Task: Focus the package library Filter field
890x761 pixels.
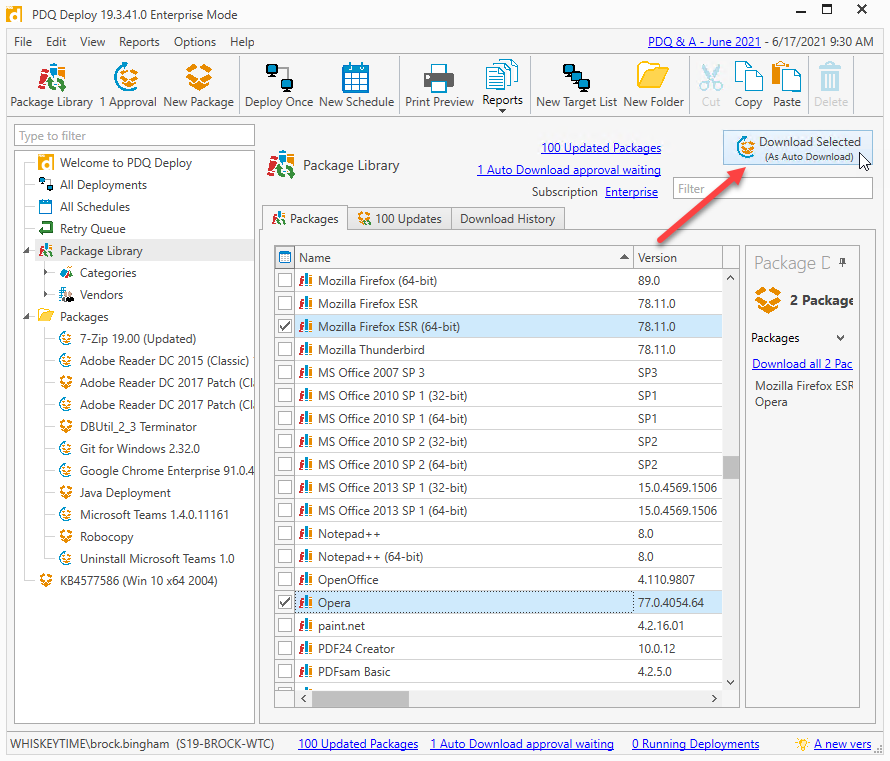Action: [773, 188]
